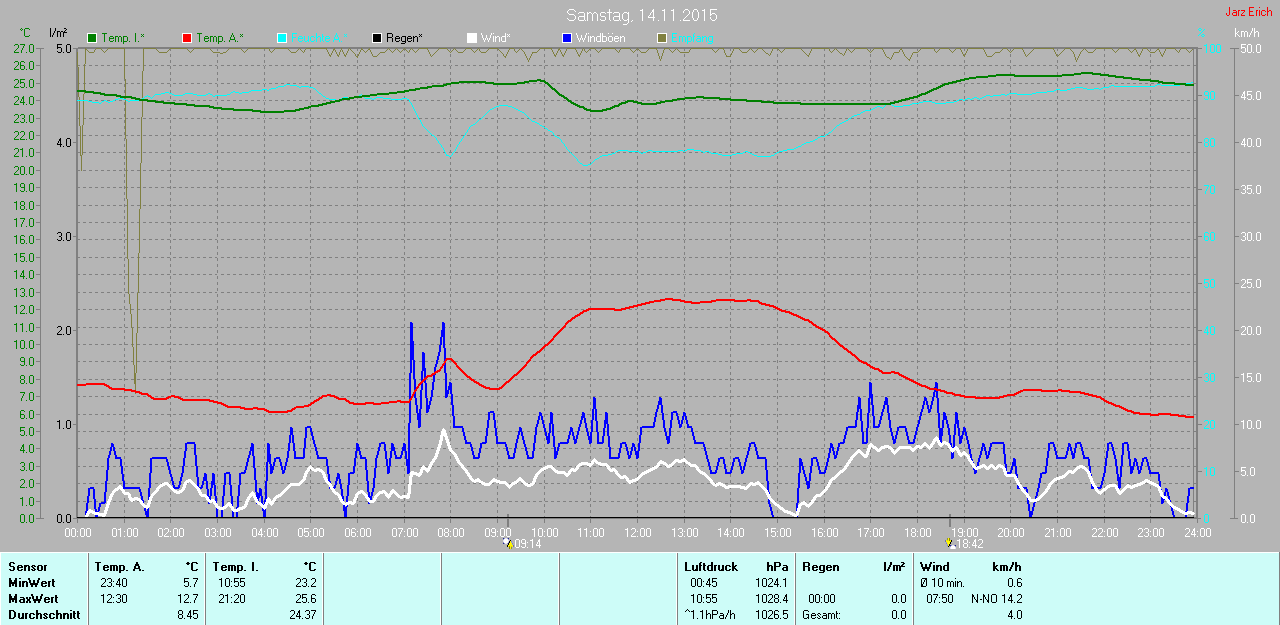Click the Wind column header in table

click(935, 567)
